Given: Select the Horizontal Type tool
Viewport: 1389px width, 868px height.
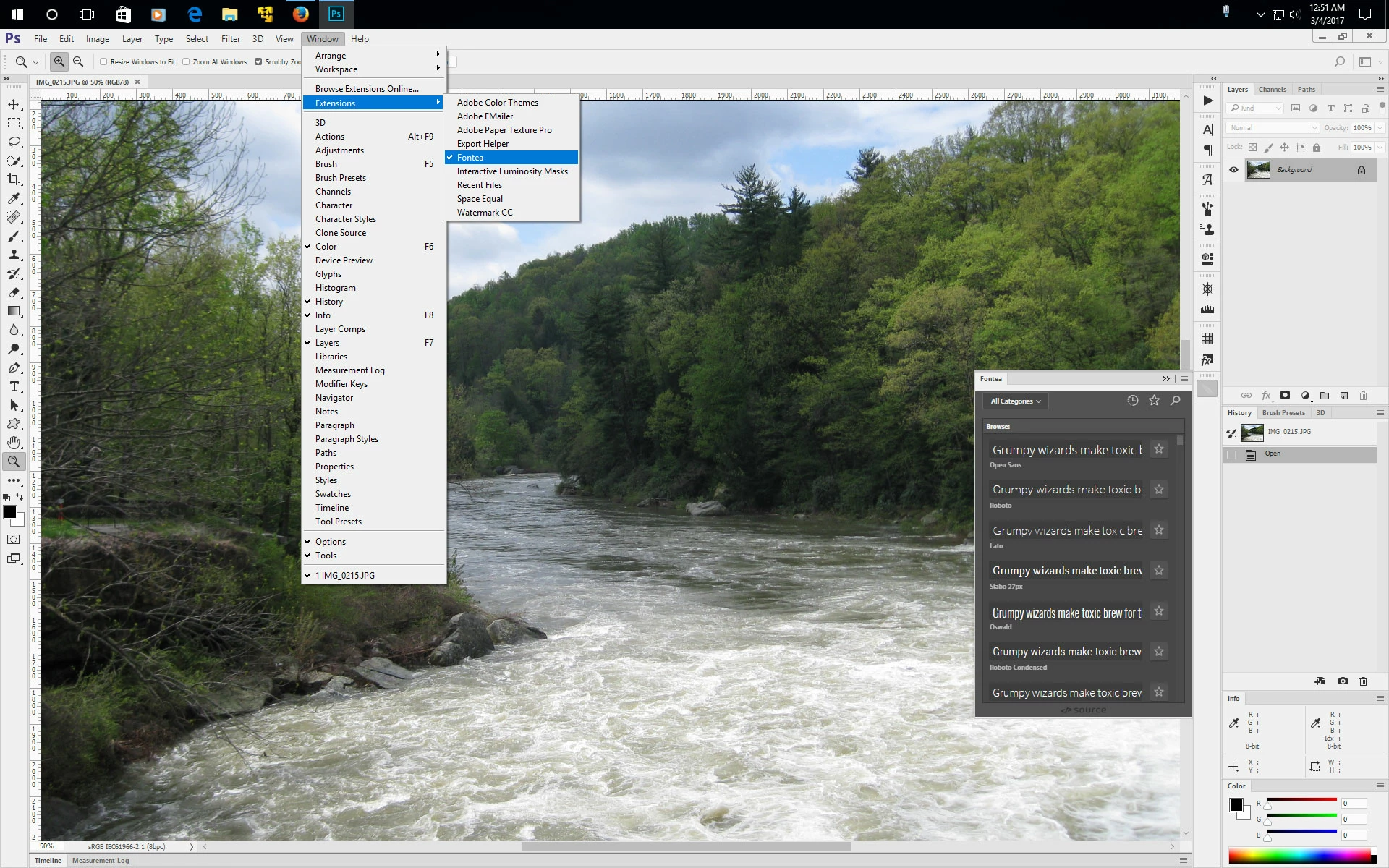Looking at the screenshot, I should (x=14, y=386).
